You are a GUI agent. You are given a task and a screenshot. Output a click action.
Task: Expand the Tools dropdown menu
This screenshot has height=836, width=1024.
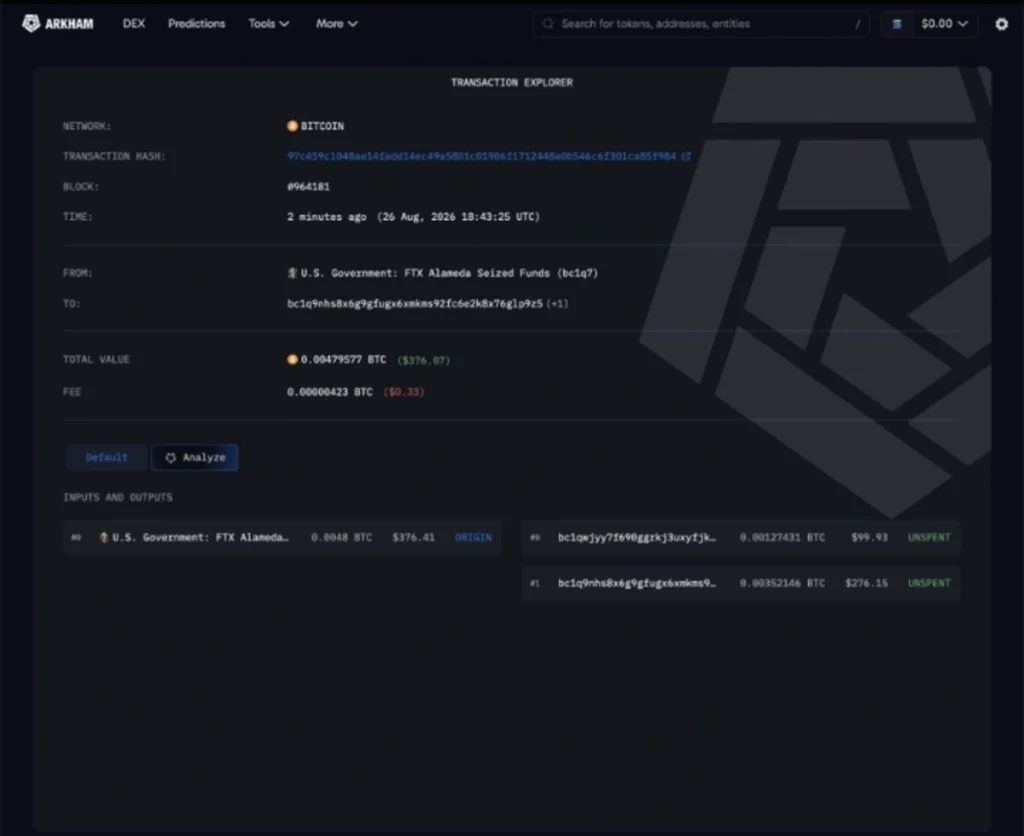tap(268, 24)
